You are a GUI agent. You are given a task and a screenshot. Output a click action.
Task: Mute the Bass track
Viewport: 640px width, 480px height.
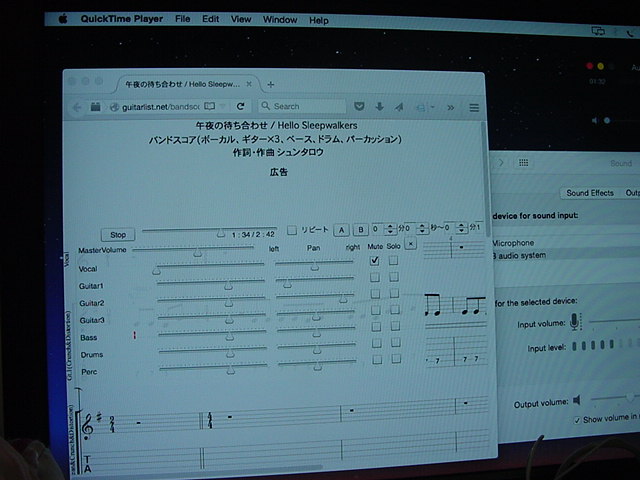pyautogui.click(x=376, y=327)
